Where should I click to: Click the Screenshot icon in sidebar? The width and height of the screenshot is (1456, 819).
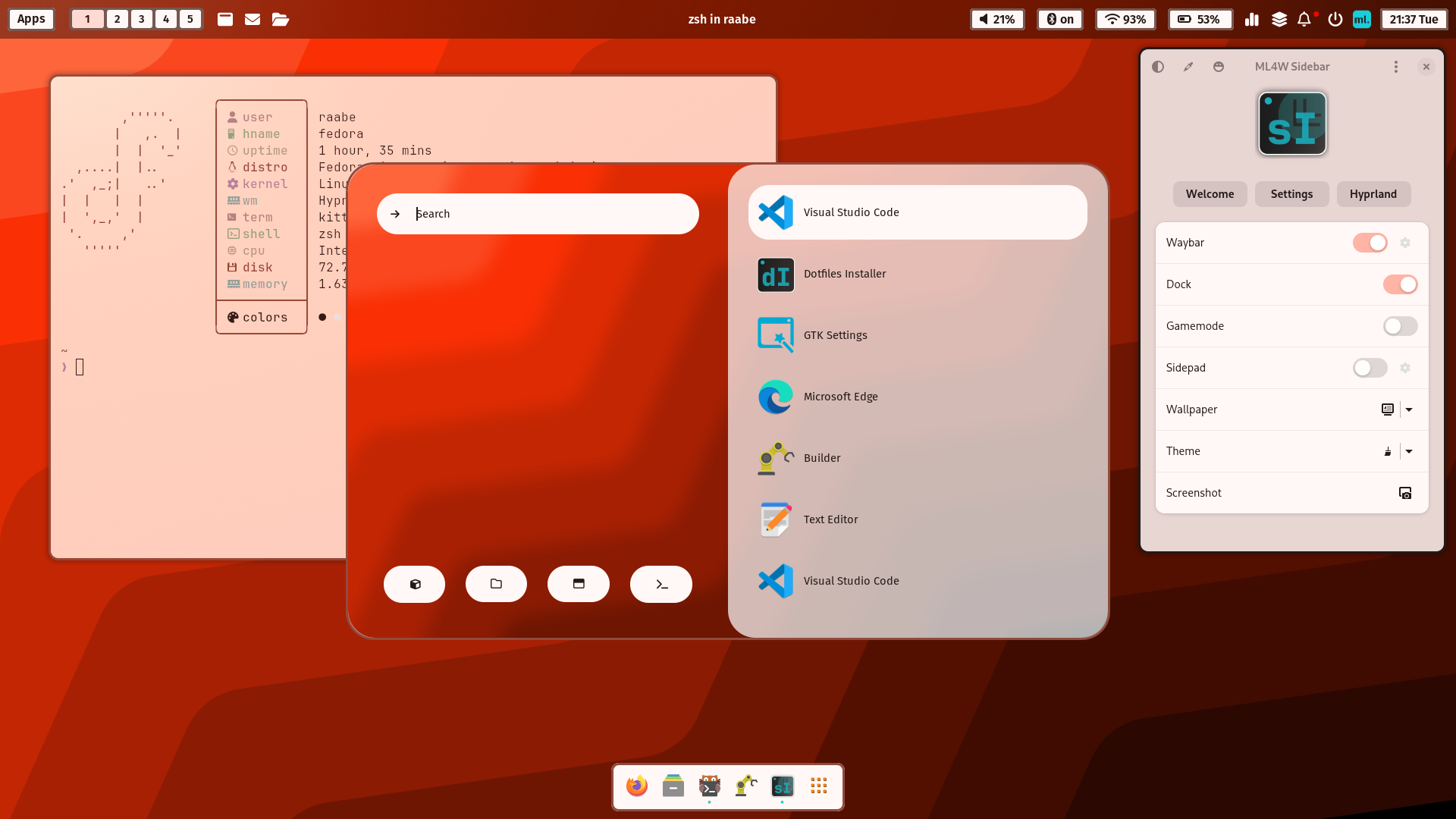[1404, 493]
